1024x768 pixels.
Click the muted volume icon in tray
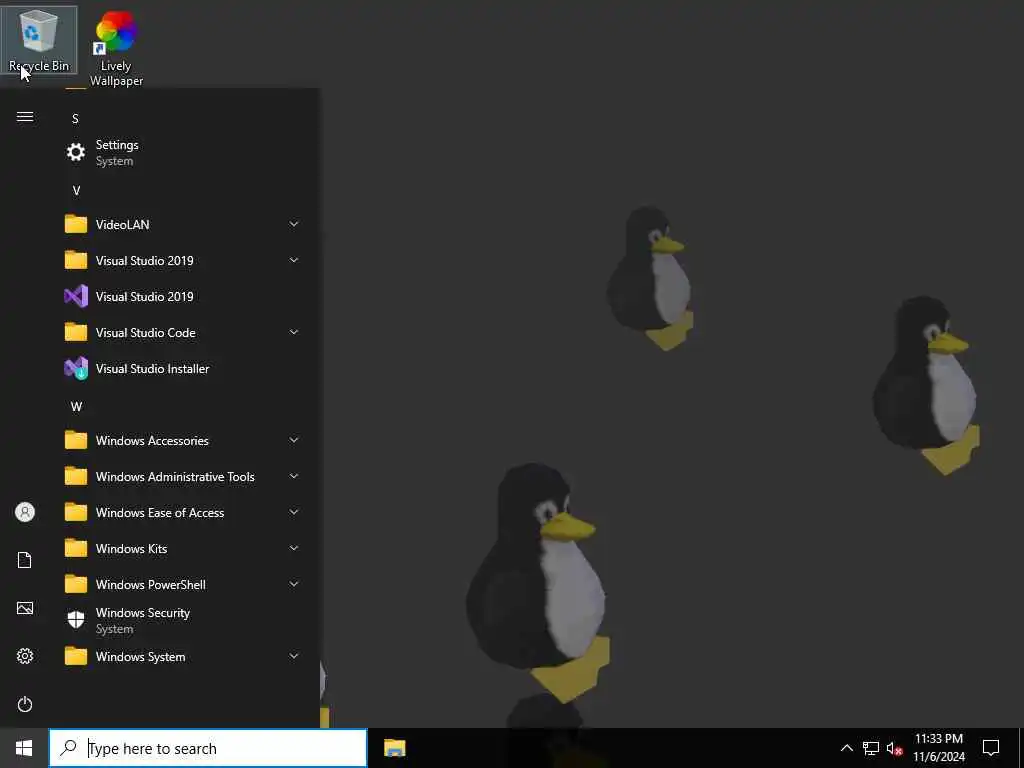pos(894,748)
